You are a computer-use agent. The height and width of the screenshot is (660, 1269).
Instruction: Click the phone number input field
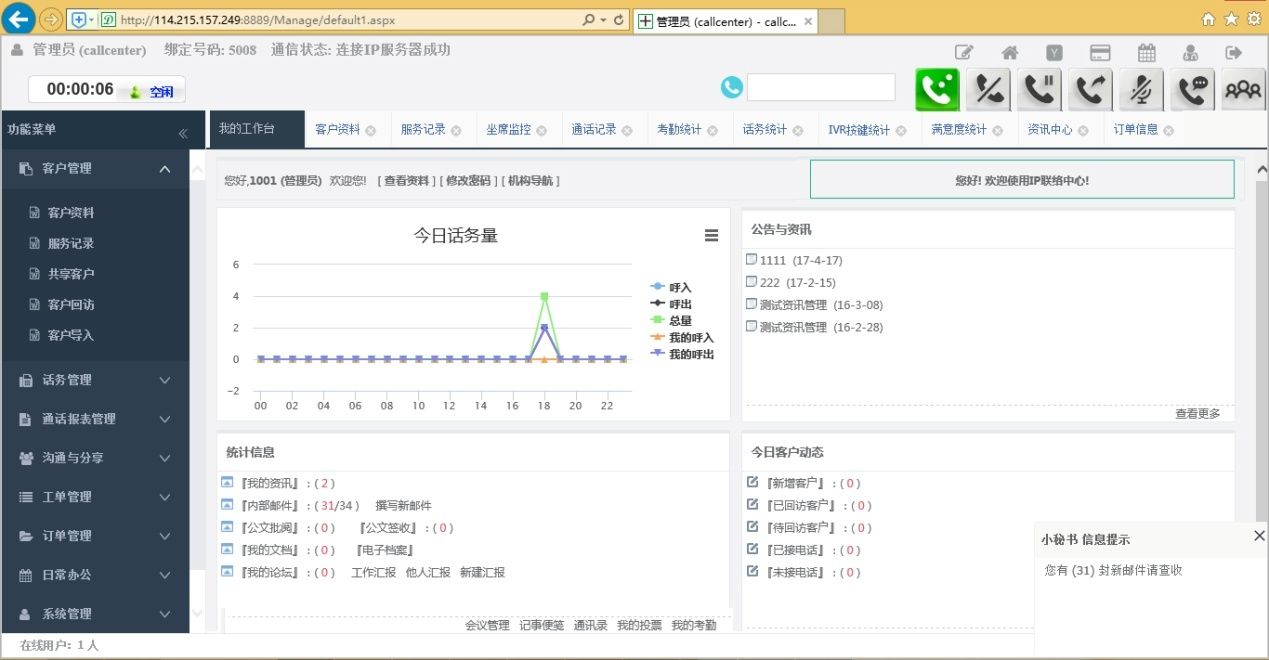pyautogui.click(x=820, y=88)
